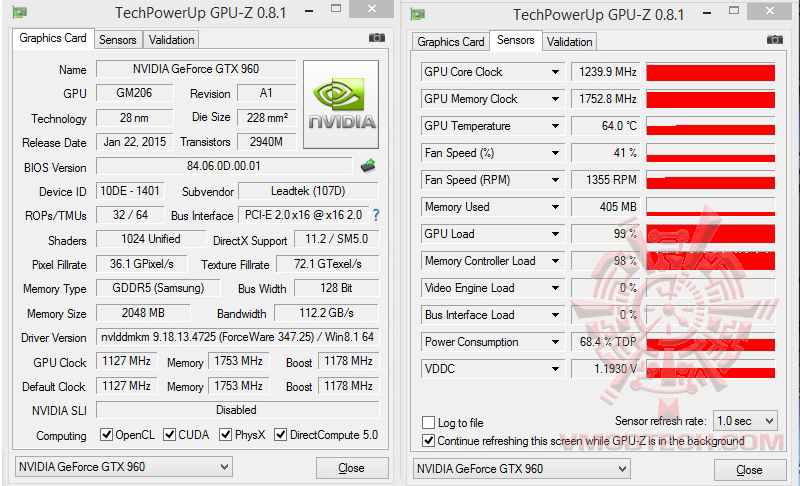Image resolution: width=800 pixels, height=486 pixels.
Task: Open GPU selector dropdown in left window
Action: pos(124,467)
